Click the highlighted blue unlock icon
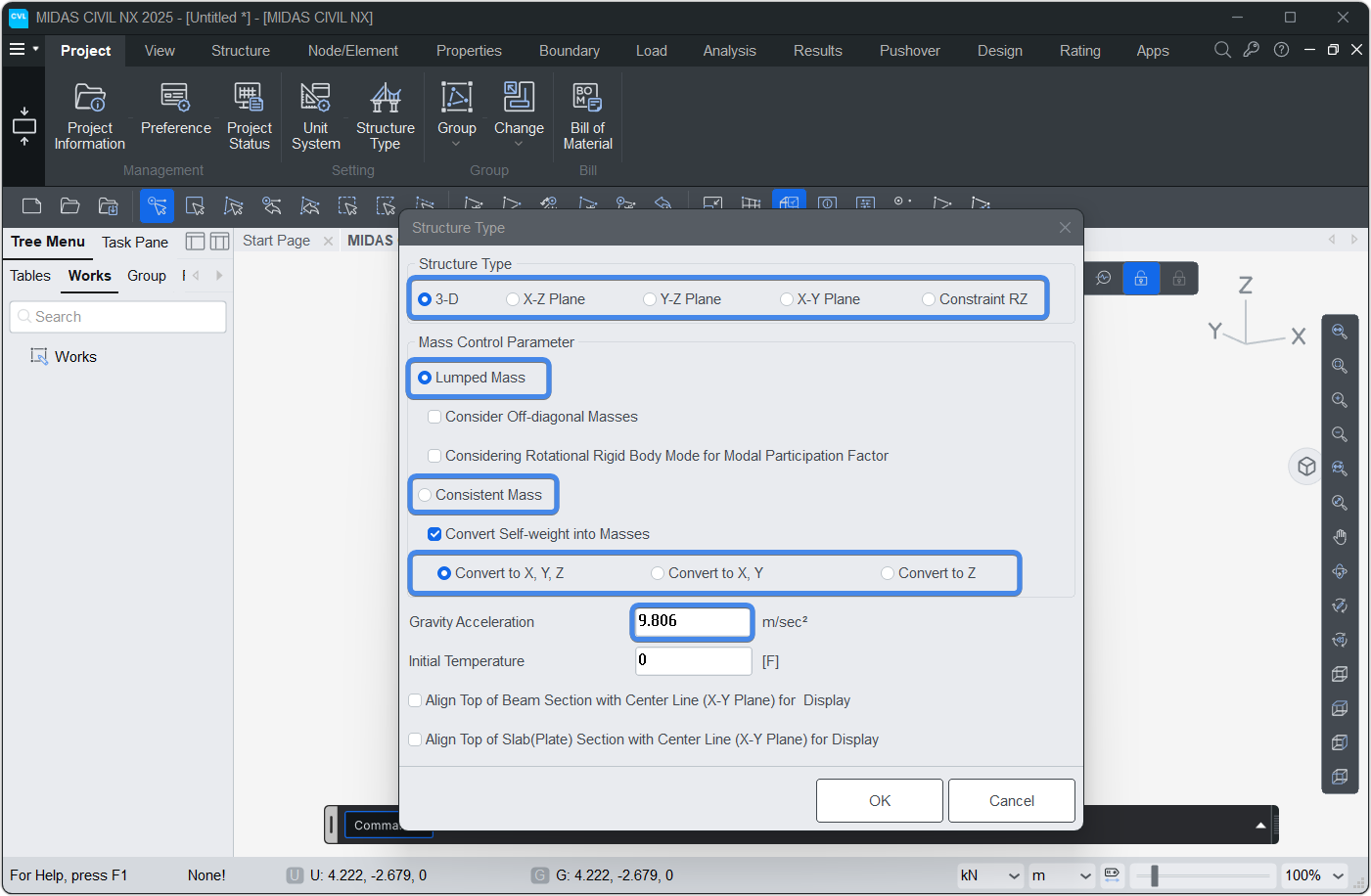 point(1141,278)
